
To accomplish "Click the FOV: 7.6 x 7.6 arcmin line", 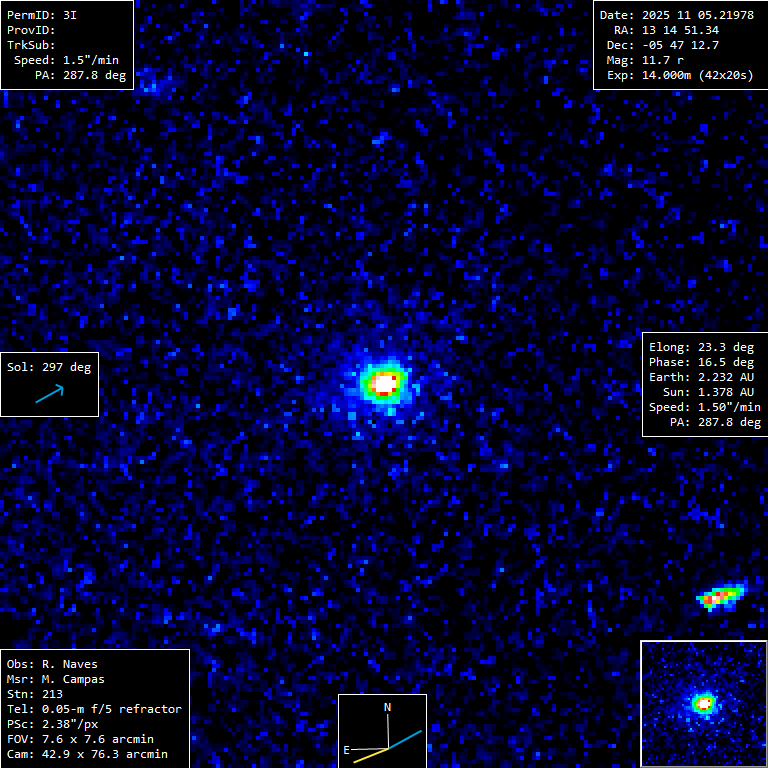I will click(80, 739).
